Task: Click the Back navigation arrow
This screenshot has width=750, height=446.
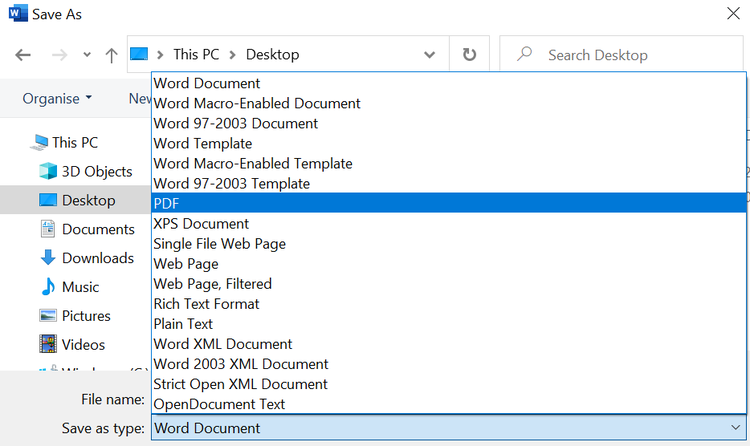Action: [x=23, y=55]
